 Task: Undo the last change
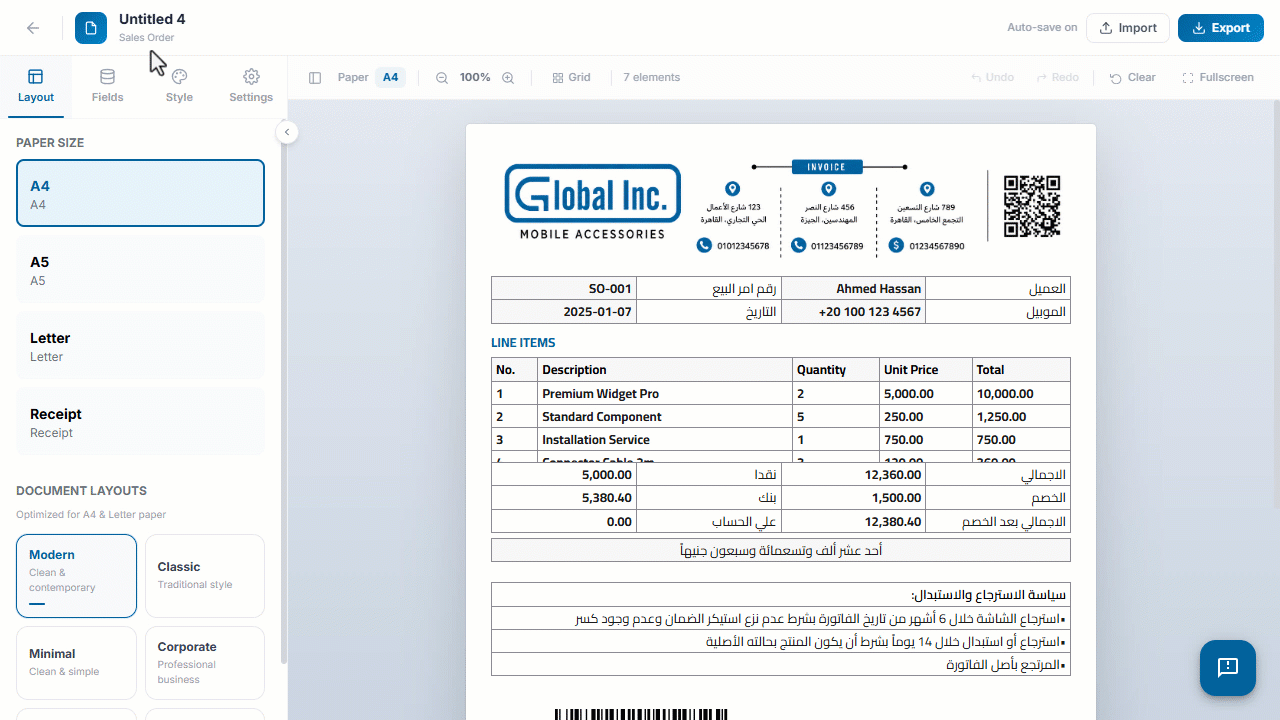[992, 78]
